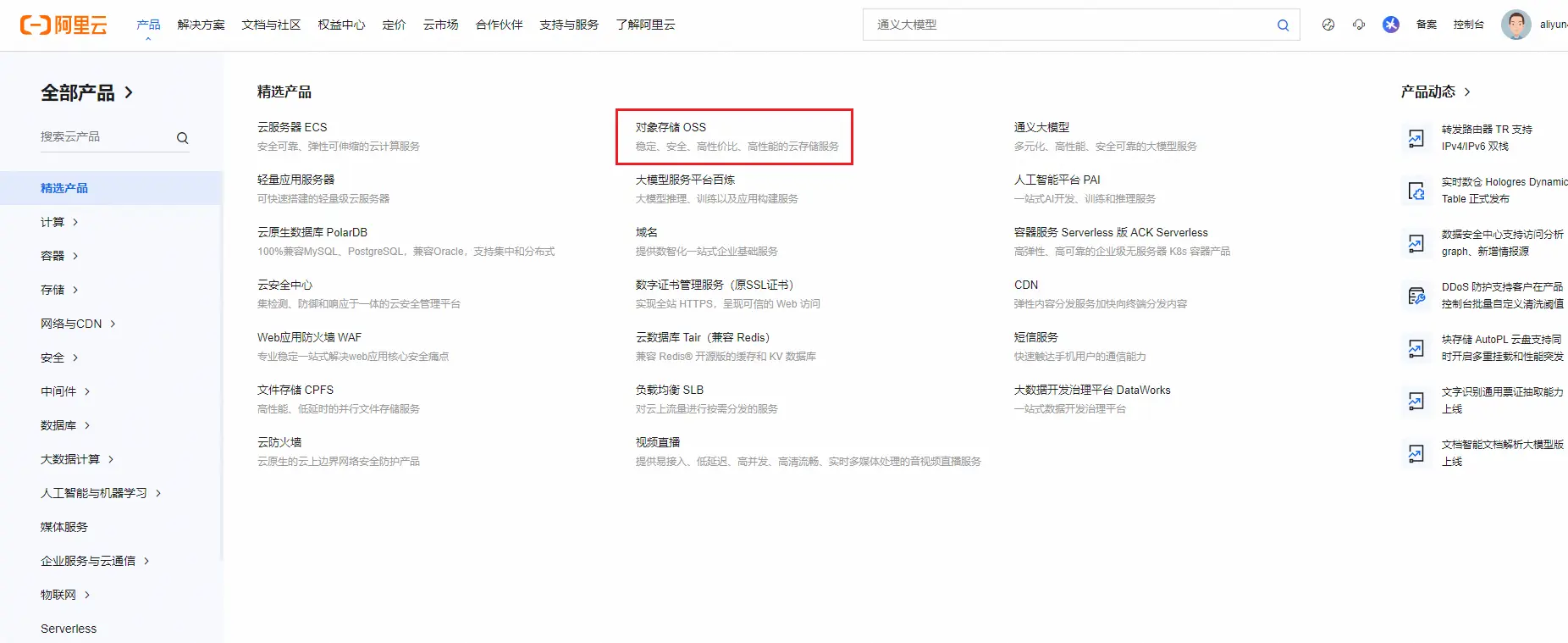The width and height of the screenshot is (1568, 643).
Task: Click the 阿里云 logo
Action: coord(63,25)
